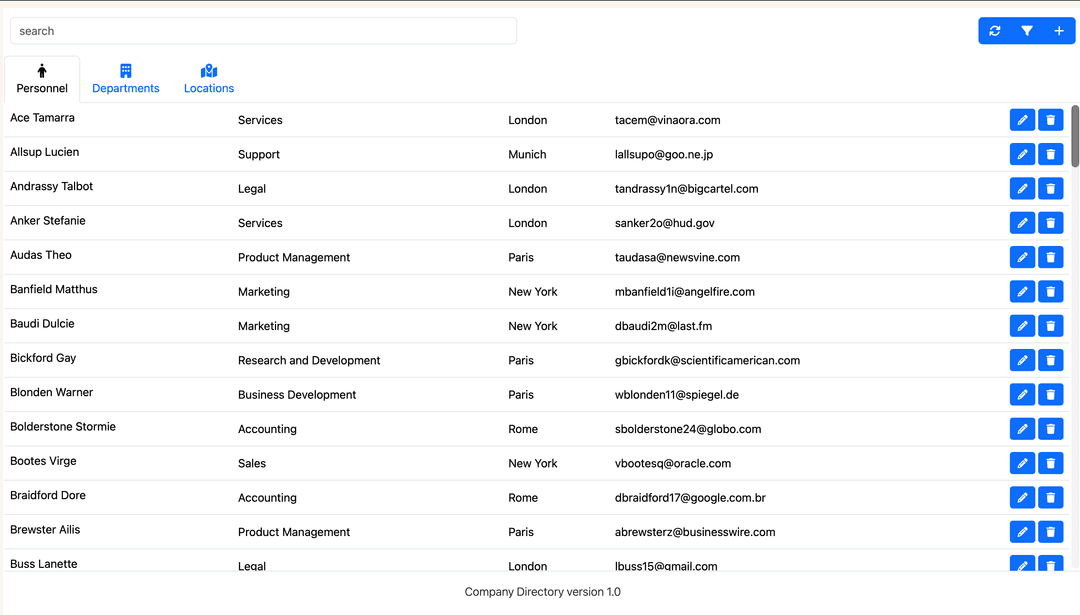Delete Anker Stefanie's record
The image size is (1080, 615).
tap(1050, 223)
